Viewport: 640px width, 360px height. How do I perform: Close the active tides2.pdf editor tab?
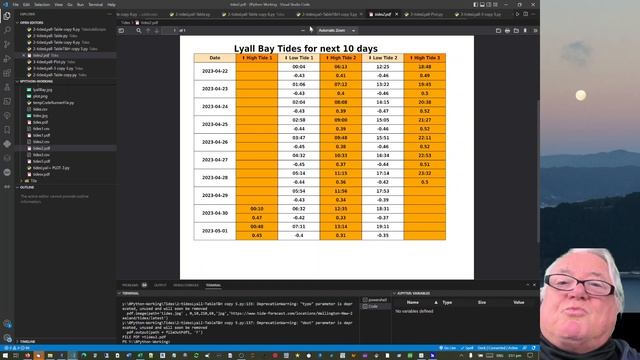(x=396, y=14)
